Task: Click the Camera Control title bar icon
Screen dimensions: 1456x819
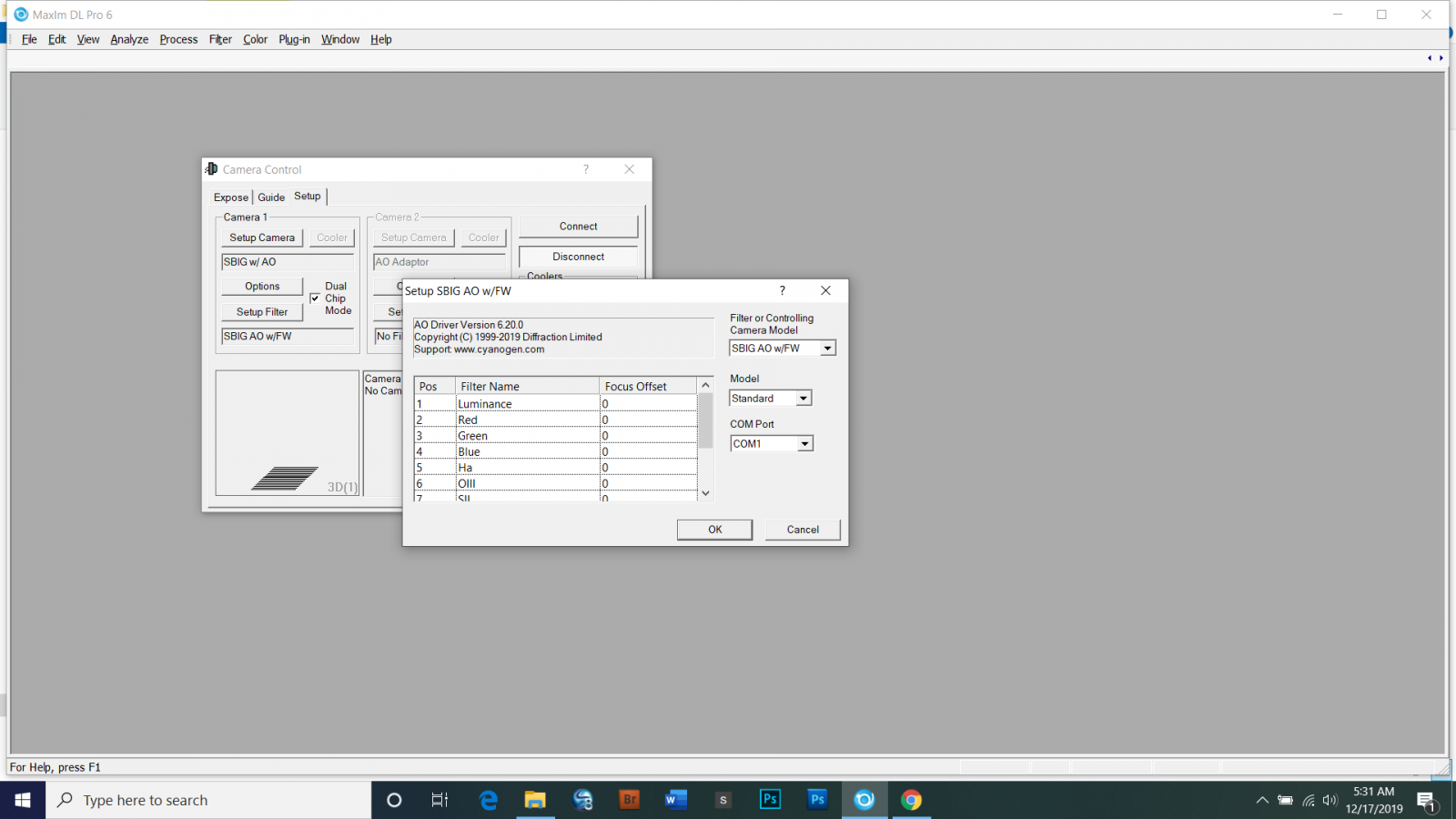Action: [x=212, y=169]
